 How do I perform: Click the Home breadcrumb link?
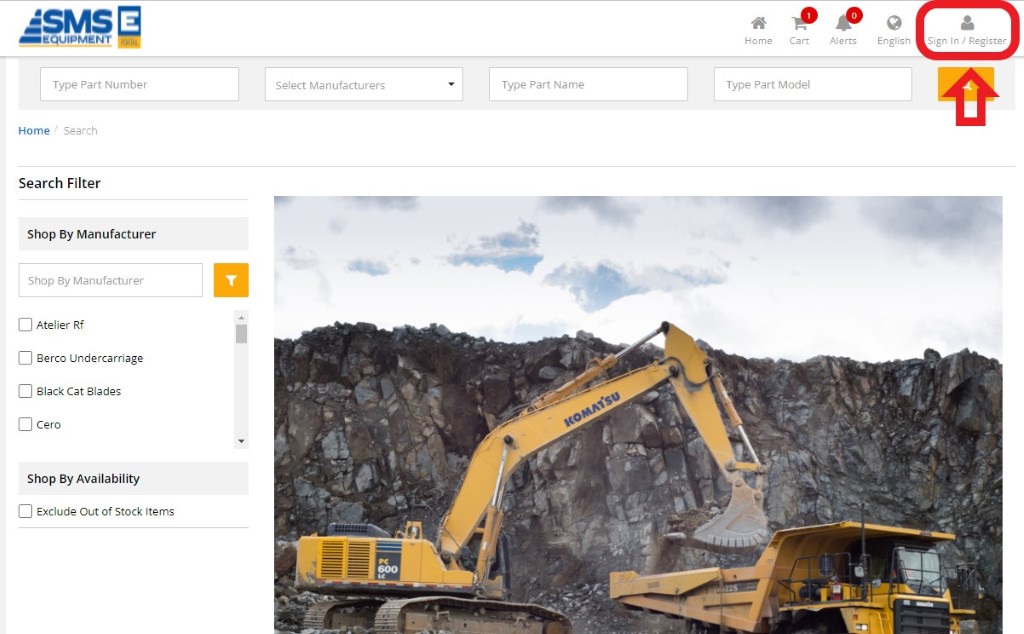[x=34, y=131]
